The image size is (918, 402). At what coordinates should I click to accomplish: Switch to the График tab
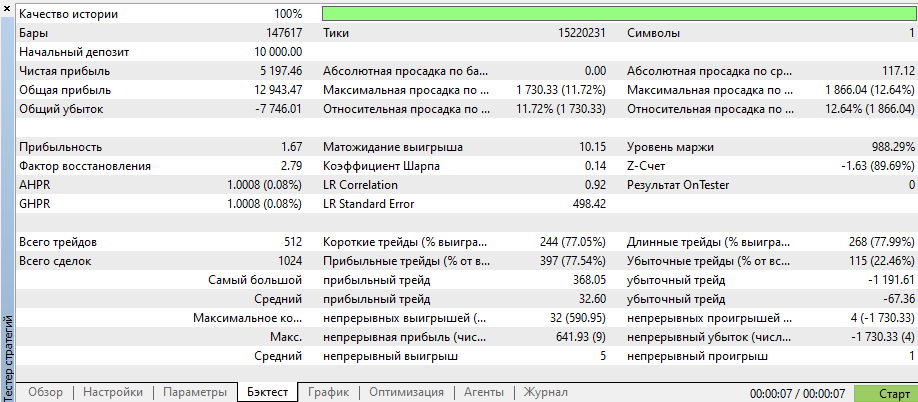pos(328,392)
